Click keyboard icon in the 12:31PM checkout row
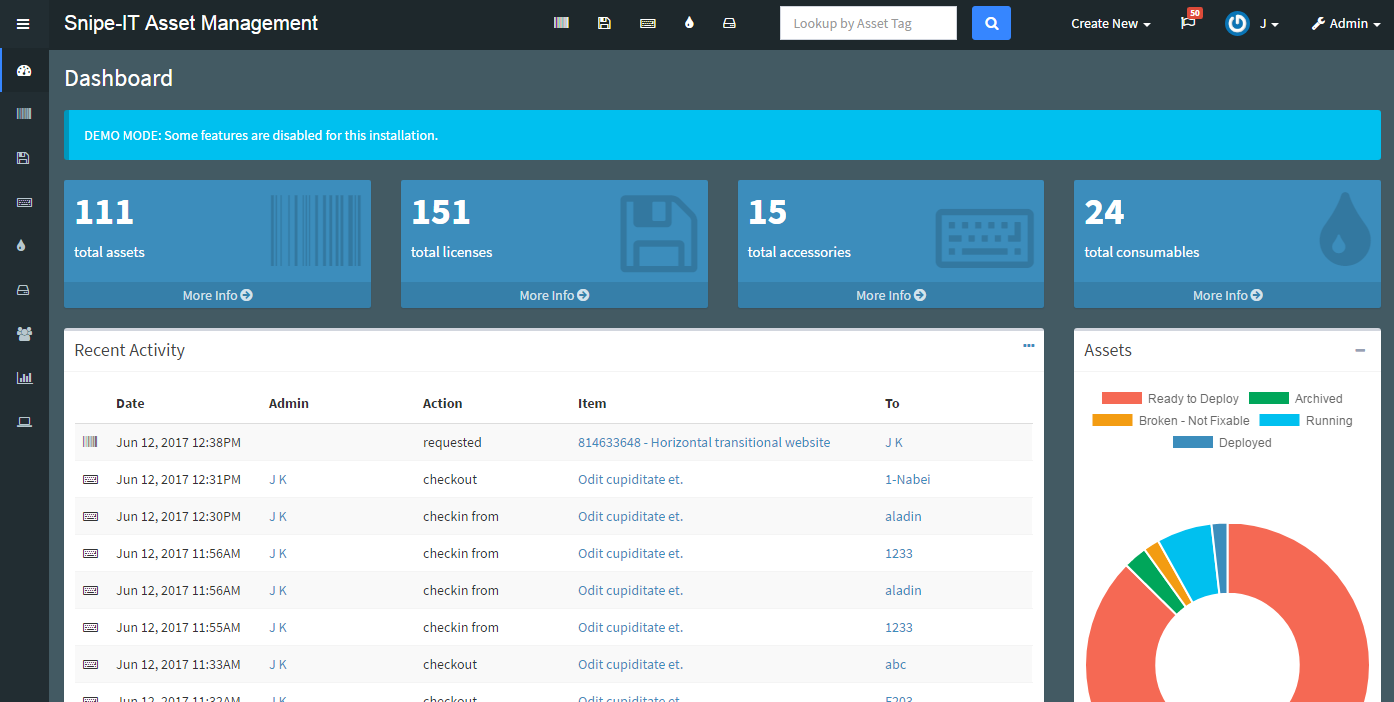Image resolution: width=1394 pixels, height=702 pixels. (x=90, y=479)
